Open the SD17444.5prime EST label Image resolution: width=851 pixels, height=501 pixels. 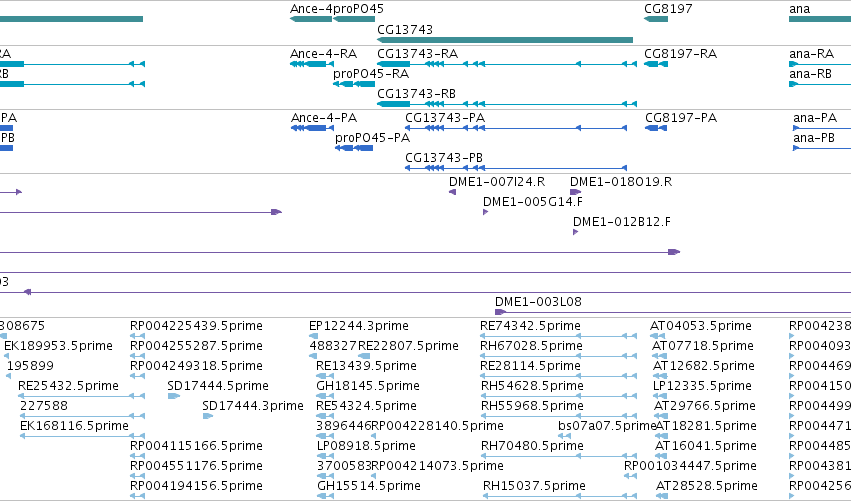click(x=218, y=386)
